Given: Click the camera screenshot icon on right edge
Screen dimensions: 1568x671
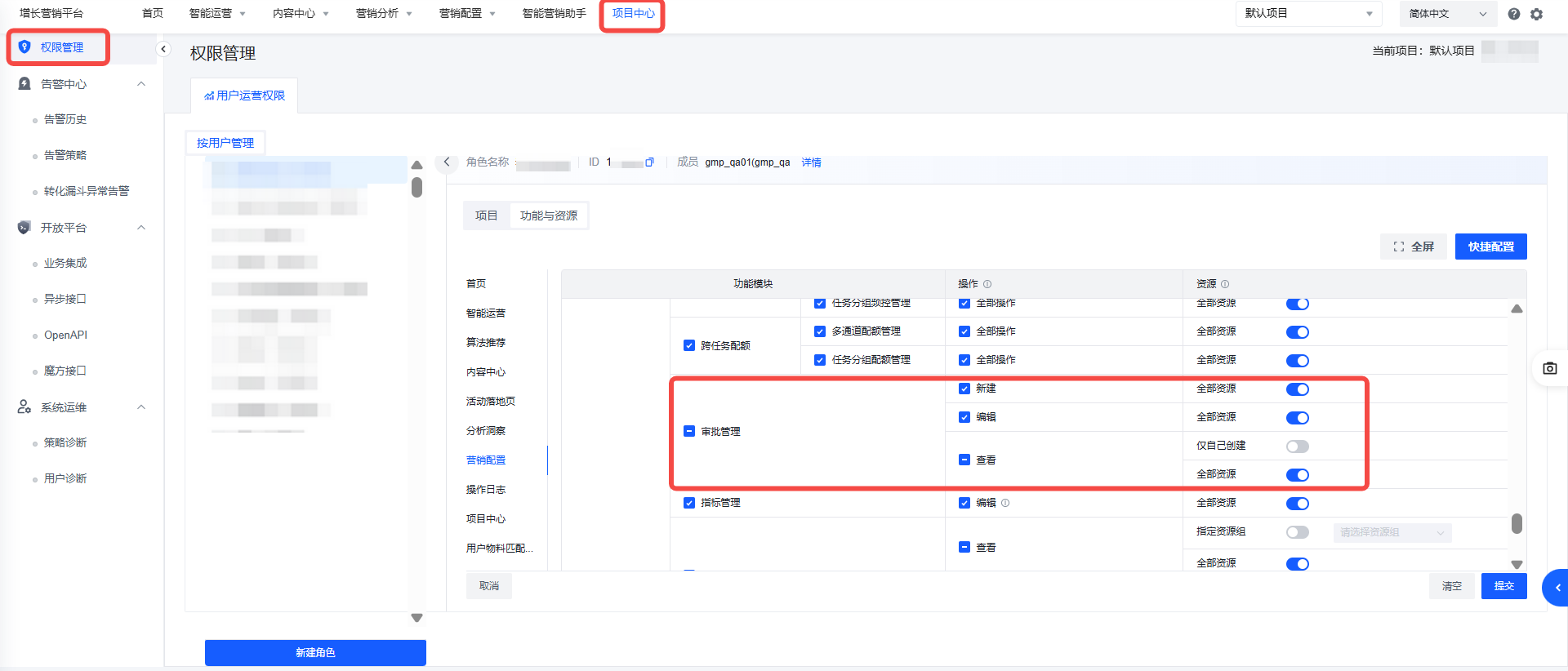Looking at the screenshot, I should [1549, 368].
